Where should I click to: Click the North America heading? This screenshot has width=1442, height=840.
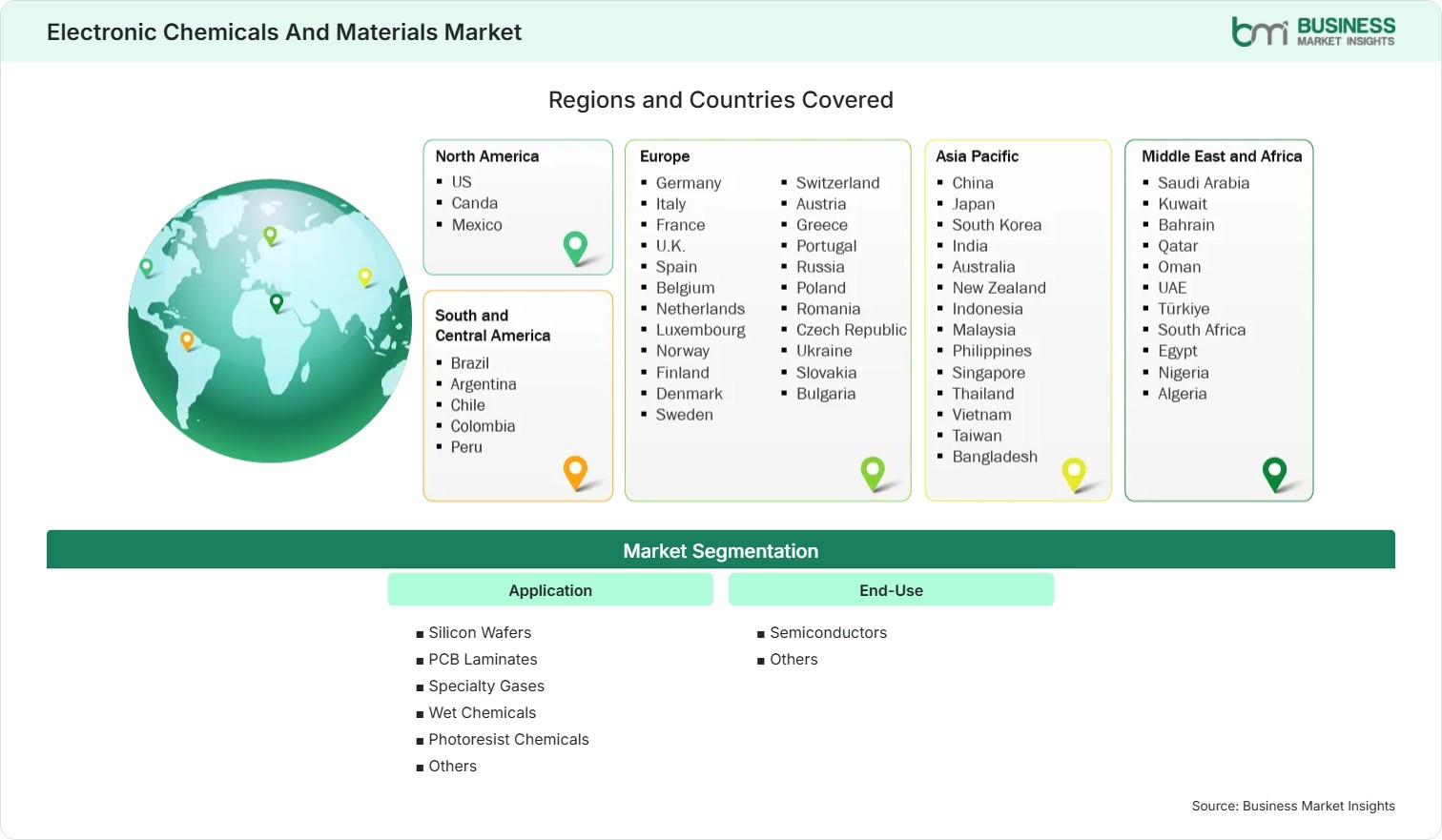pos(486,156)
